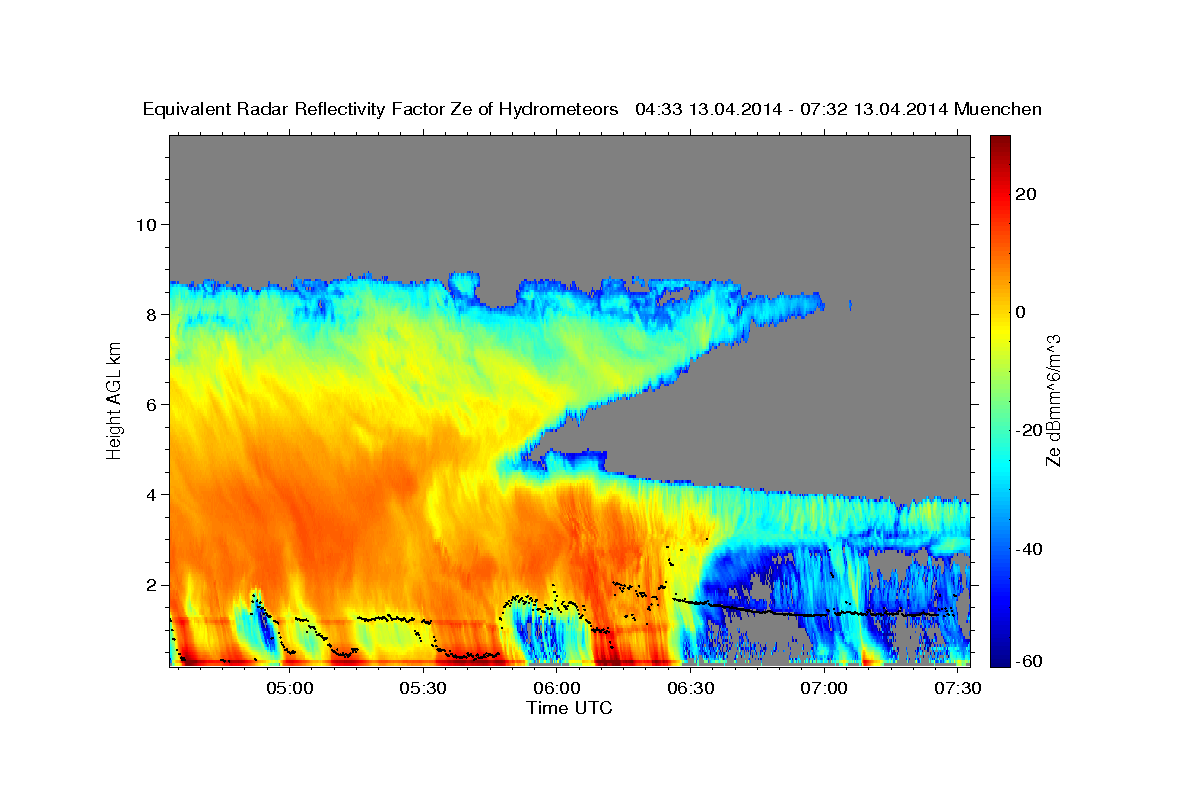The width and height of the screenshot is (1200, 800).
Task: Click the height axis label 6
Action: [152, 404]
